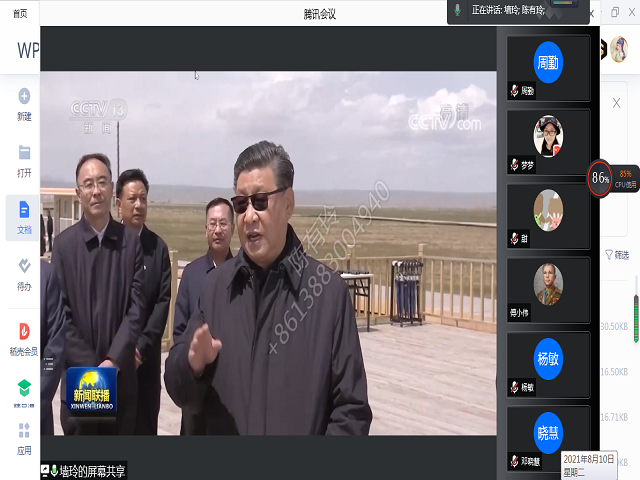Toggle the muted mic icon for 周勤

(514, 91)
